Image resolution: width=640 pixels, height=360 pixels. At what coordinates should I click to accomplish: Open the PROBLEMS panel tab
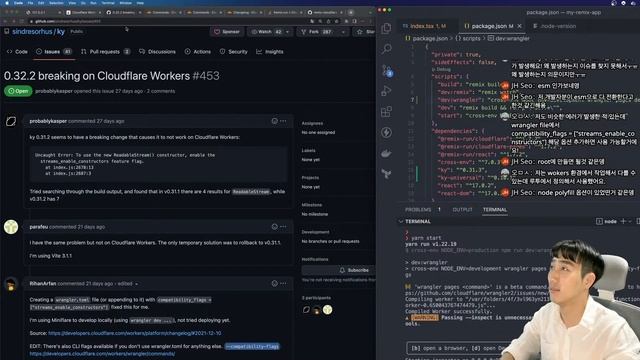tap(418, 210)
